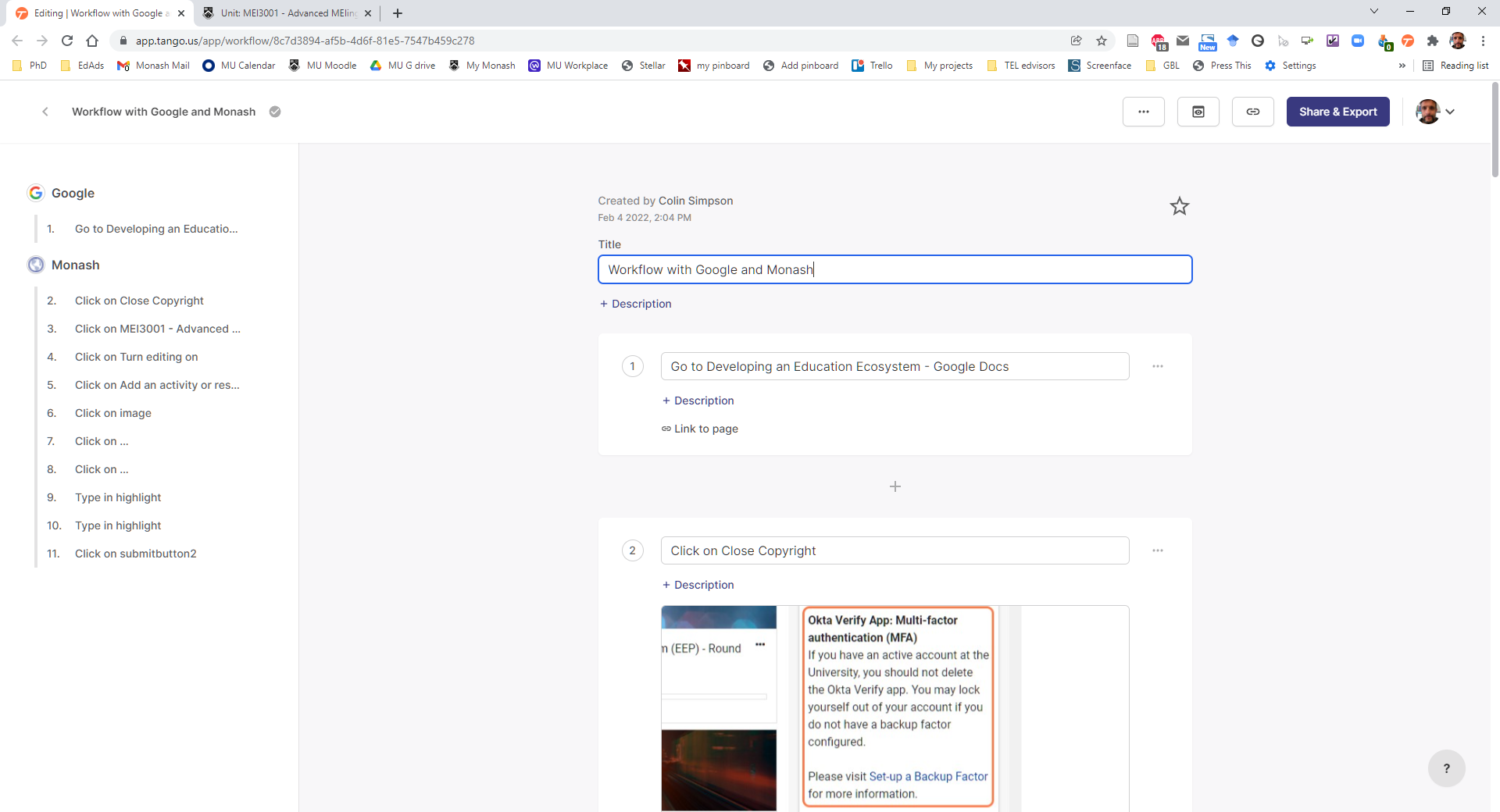The width and height of the screenshot is (1500, 812).
Task: Click the back arrow beside workflow title
Action: (45, 112)
